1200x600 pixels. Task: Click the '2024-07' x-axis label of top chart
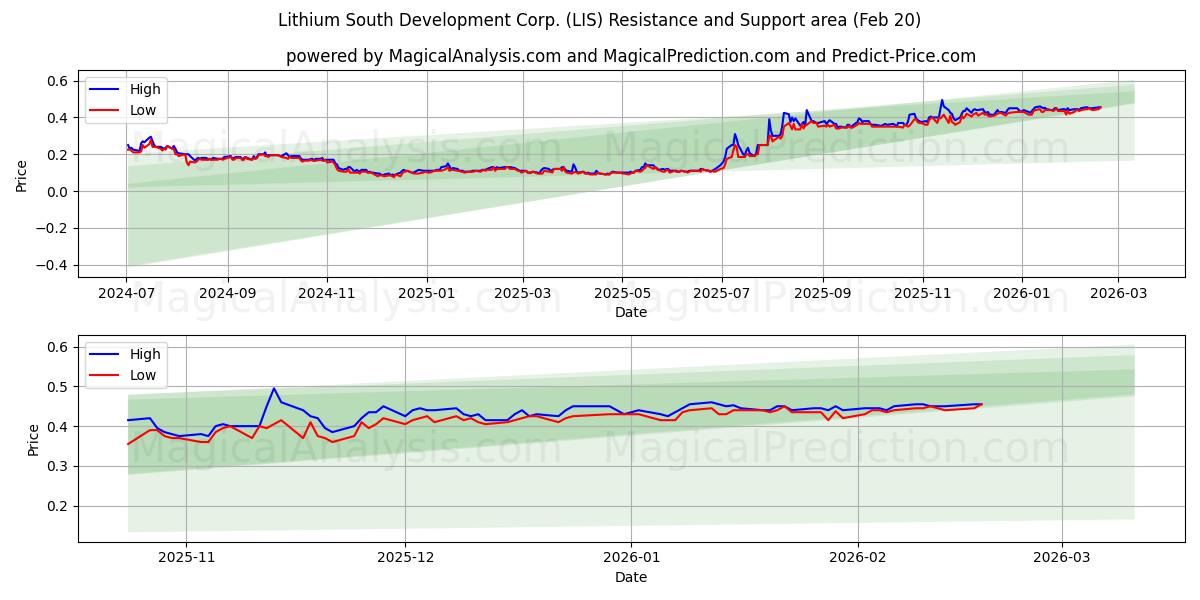click(x=127, y=294)
